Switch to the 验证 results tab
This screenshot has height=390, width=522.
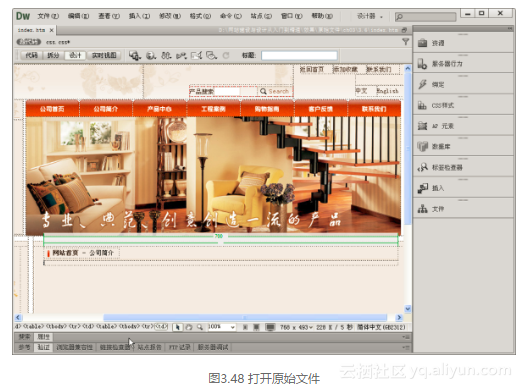point(44,347)
